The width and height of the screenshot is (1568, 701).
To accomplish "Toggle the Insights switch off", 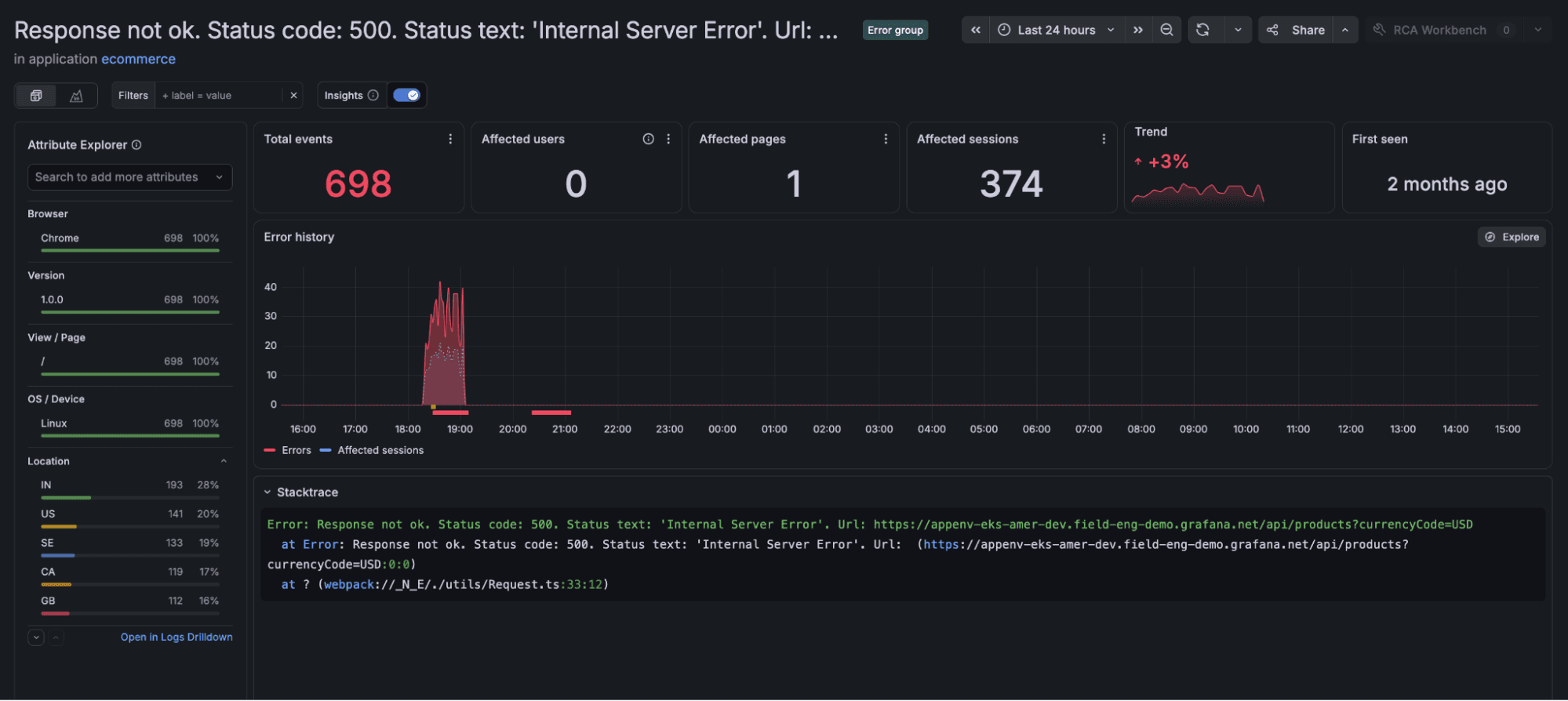I will click(406, 96).
